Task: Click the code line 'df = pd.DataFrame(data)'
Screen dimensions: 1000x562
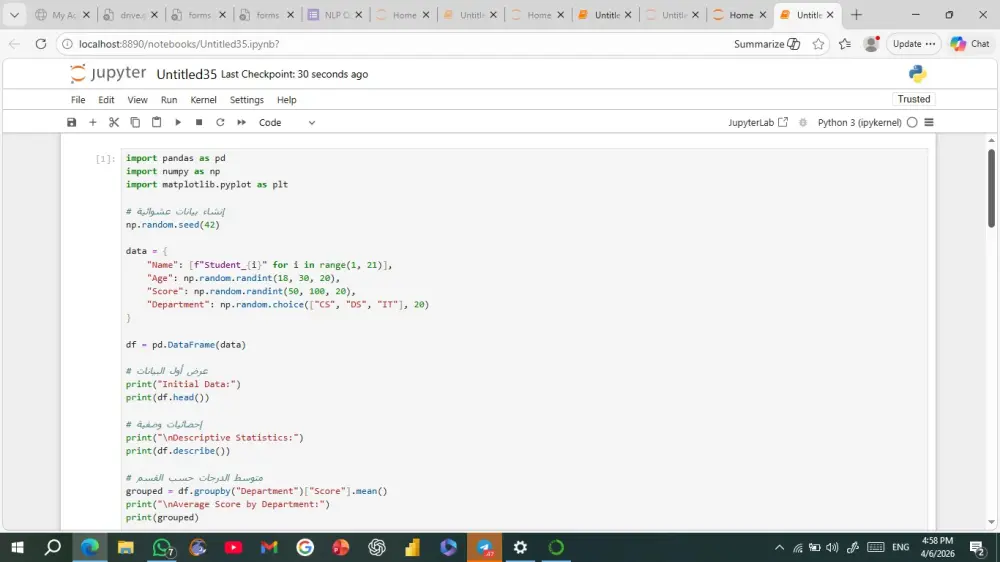Action: tap(186, 344)
